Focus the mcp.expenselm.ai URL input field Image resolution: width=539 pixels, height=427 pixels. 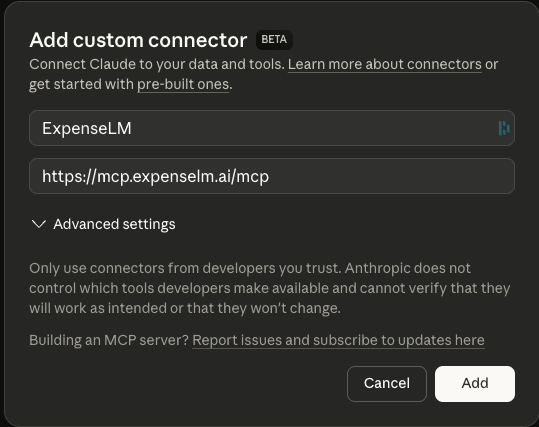272,176
